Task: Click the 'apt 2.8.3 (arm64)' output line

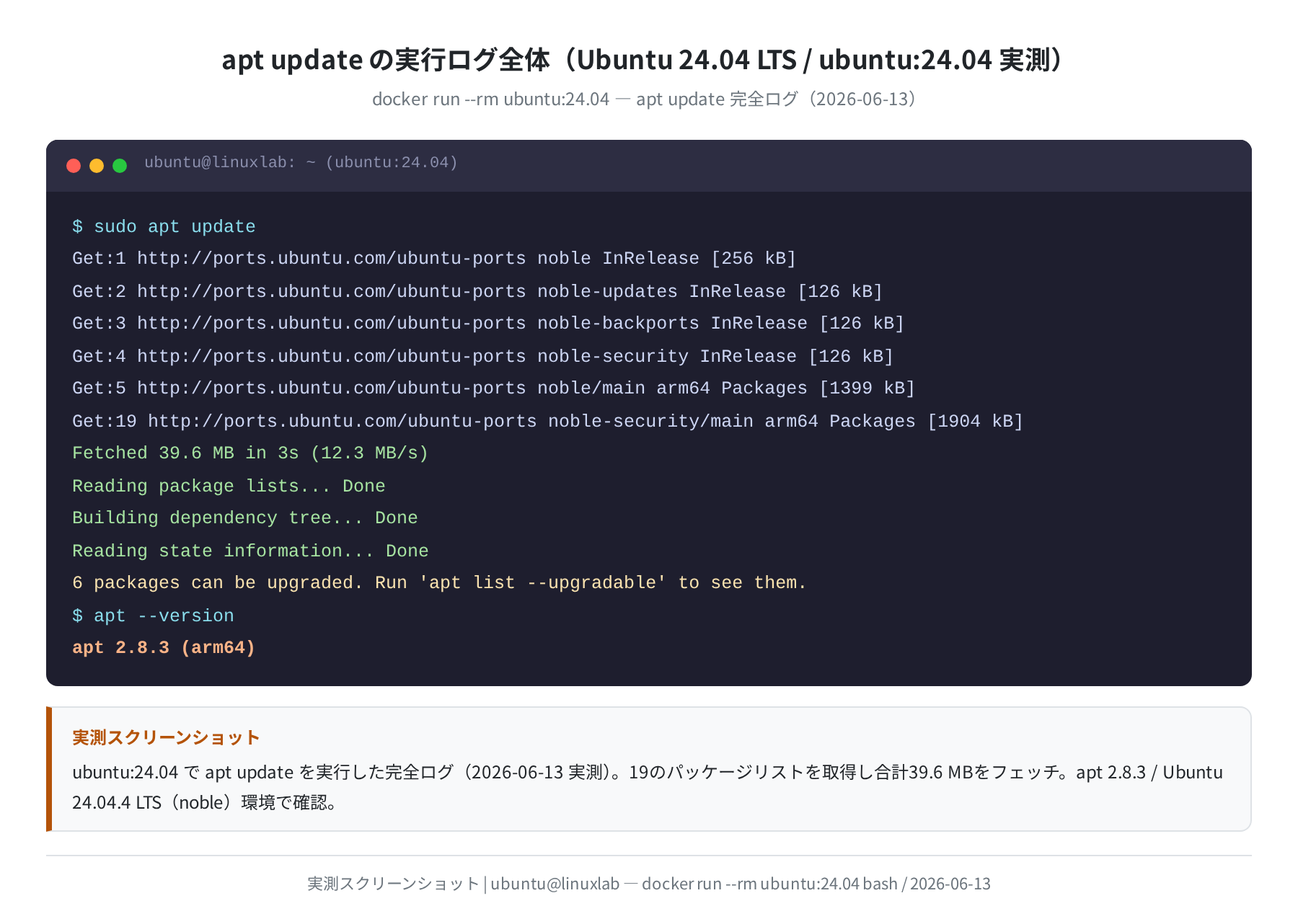Action: click(164, 648)
